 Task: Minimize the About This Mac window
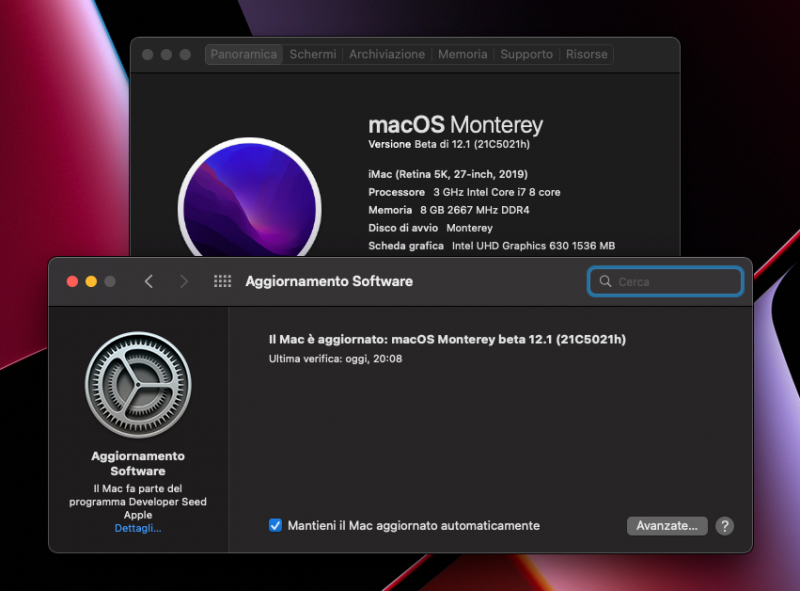pyautogui.click(x=166, y=55)
